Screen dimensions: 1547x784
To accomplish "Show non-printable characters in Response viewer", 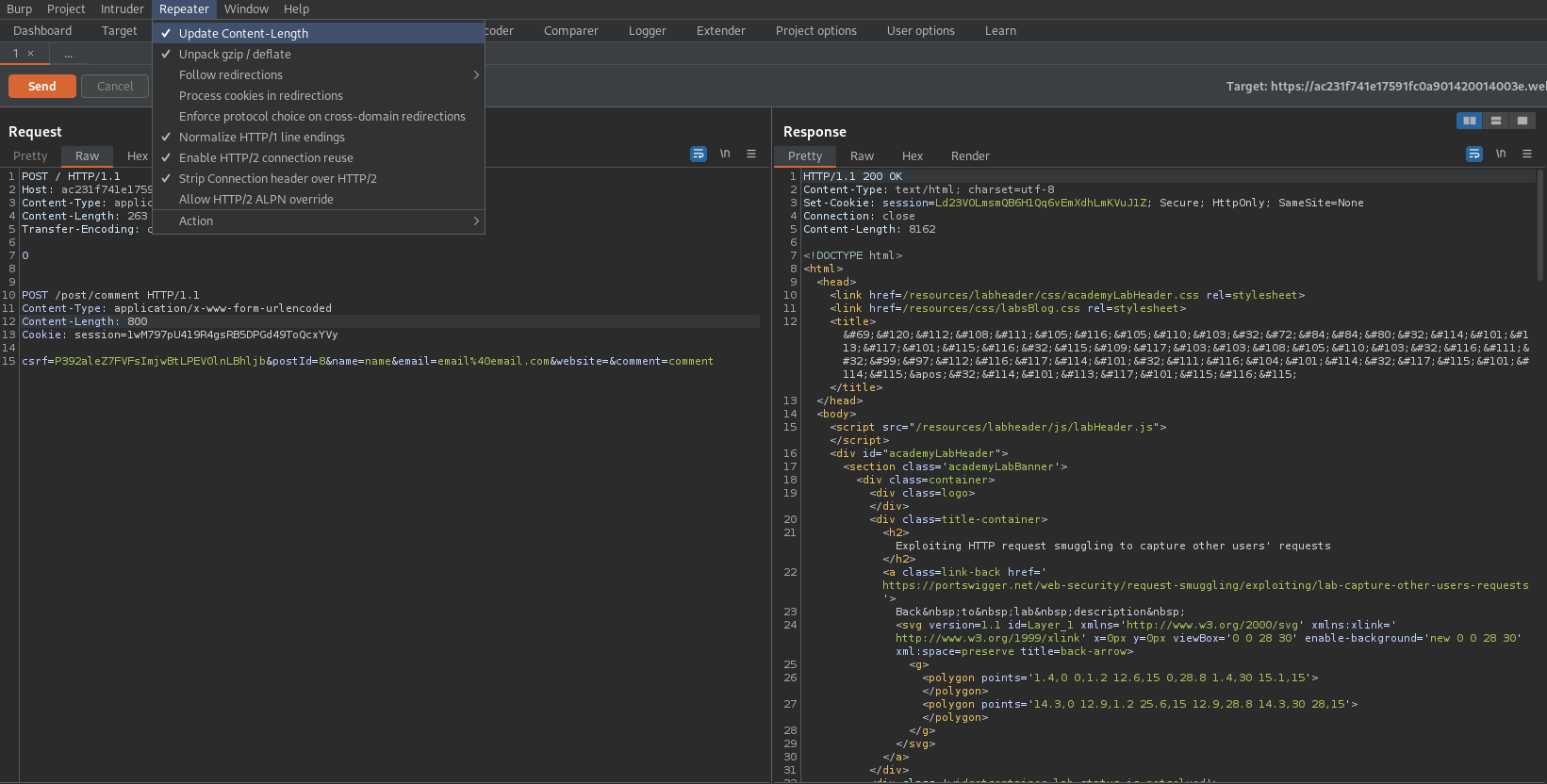I will 1501,154.
